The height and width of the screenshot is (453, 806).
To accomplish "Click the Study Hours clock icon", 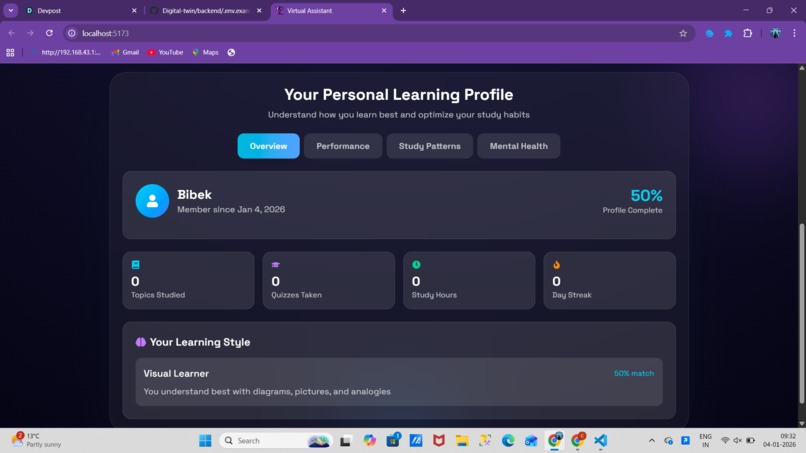I will 416,265.
